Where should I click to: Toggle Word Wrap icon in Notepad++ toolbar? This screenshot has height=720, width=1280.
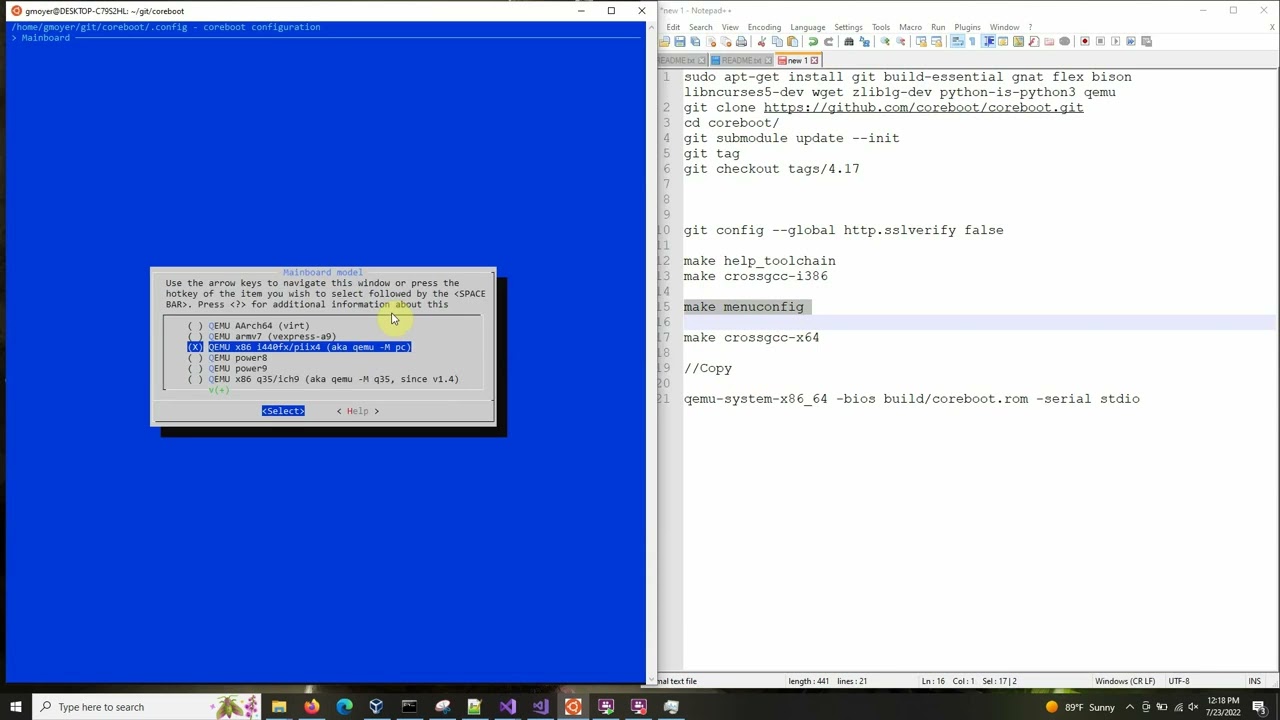pyautogui.click(x=958, y=41)
